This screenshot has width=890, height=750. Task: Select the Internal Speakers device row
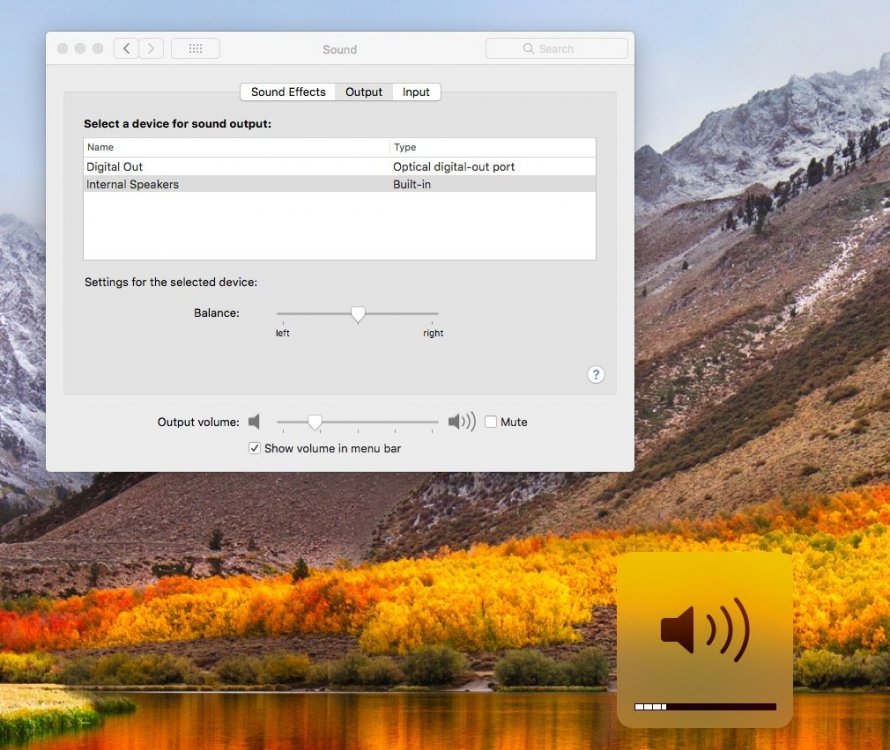tap(339, 184)
